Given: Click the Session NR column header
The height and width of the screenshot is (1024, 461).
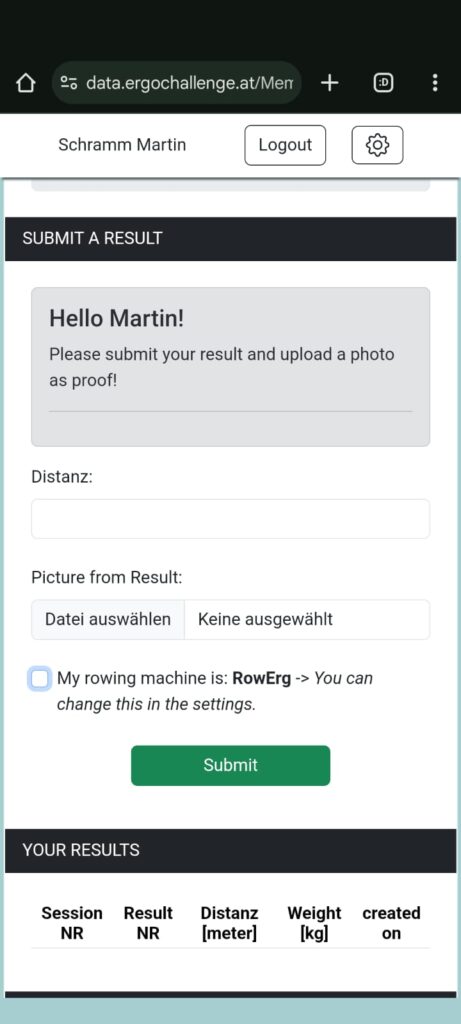Looking at the screenshot, I should tap(72, 923).
